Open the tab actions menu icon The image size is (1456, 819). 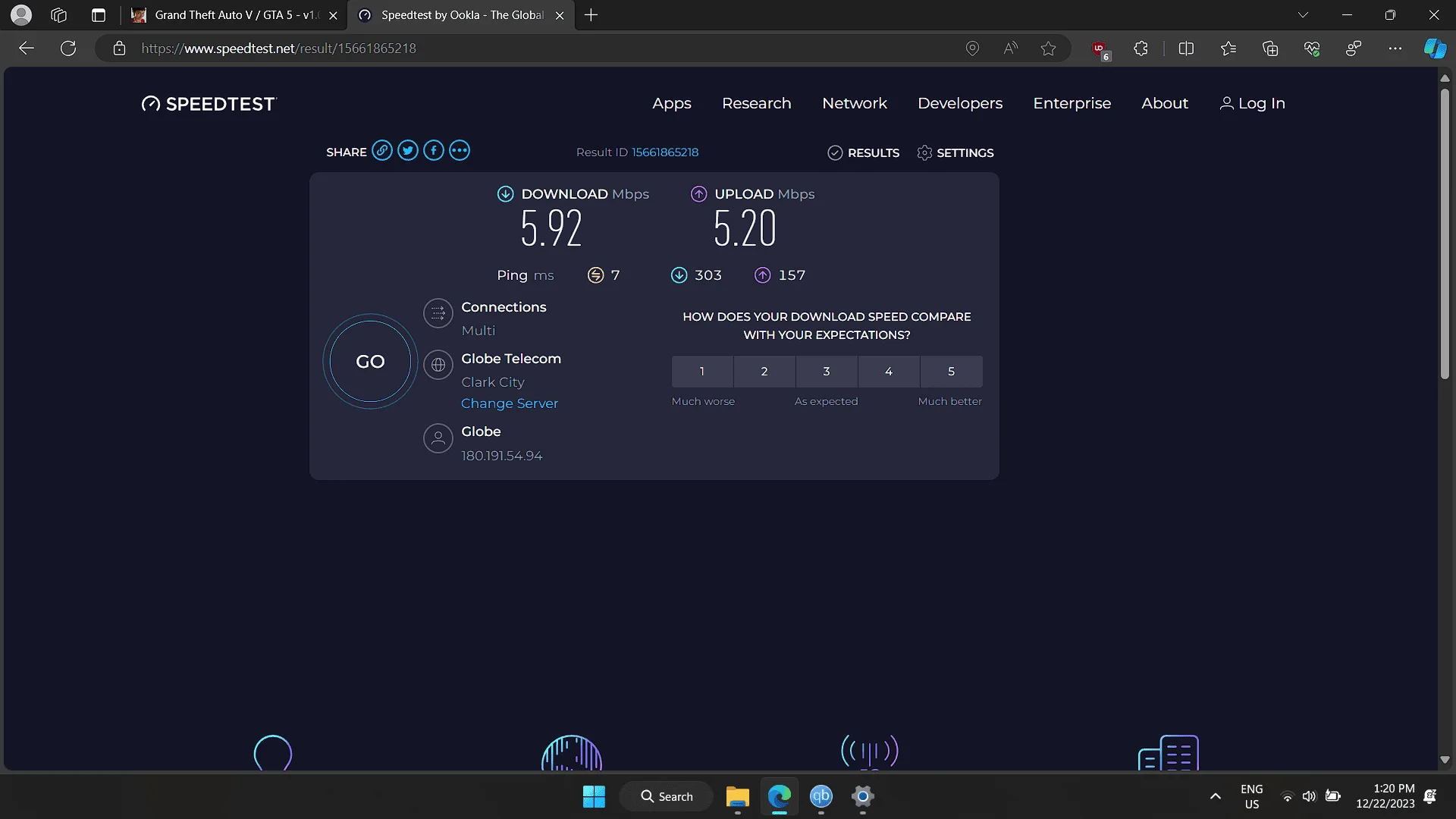click(99, 15)
